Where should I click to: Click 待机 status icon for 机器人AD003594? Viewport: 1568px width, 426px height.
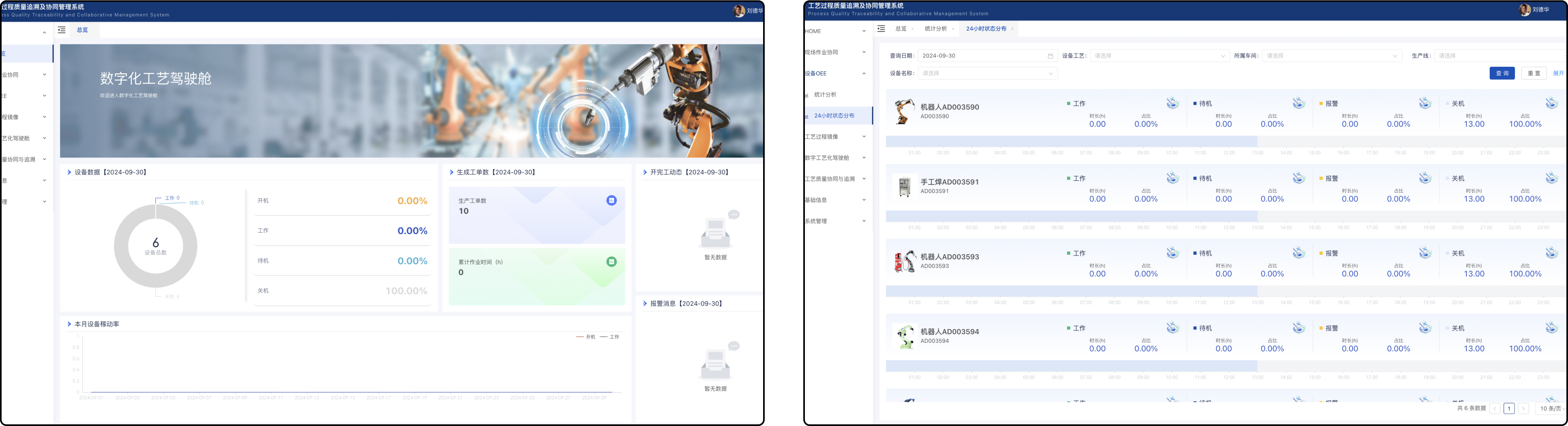pos(1298,328)
